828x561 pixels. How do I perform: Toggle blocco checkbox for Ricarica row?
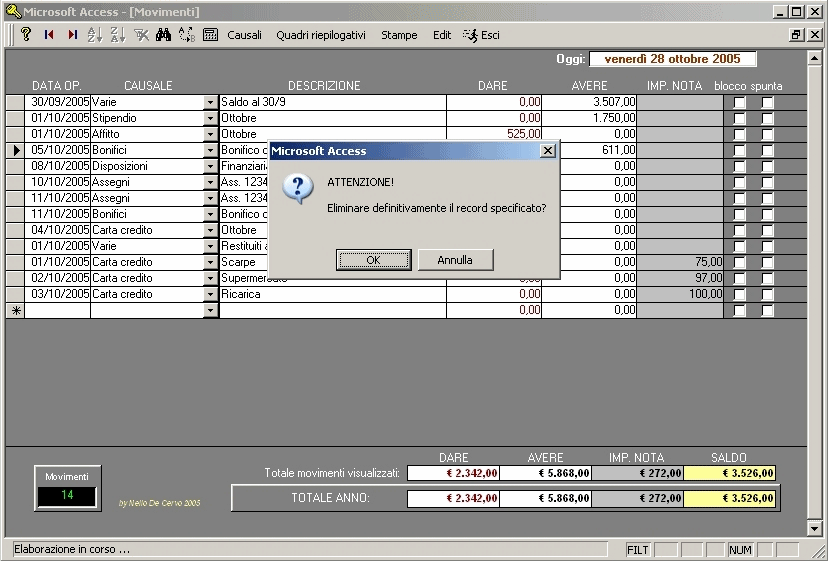[x=739, y=294]
